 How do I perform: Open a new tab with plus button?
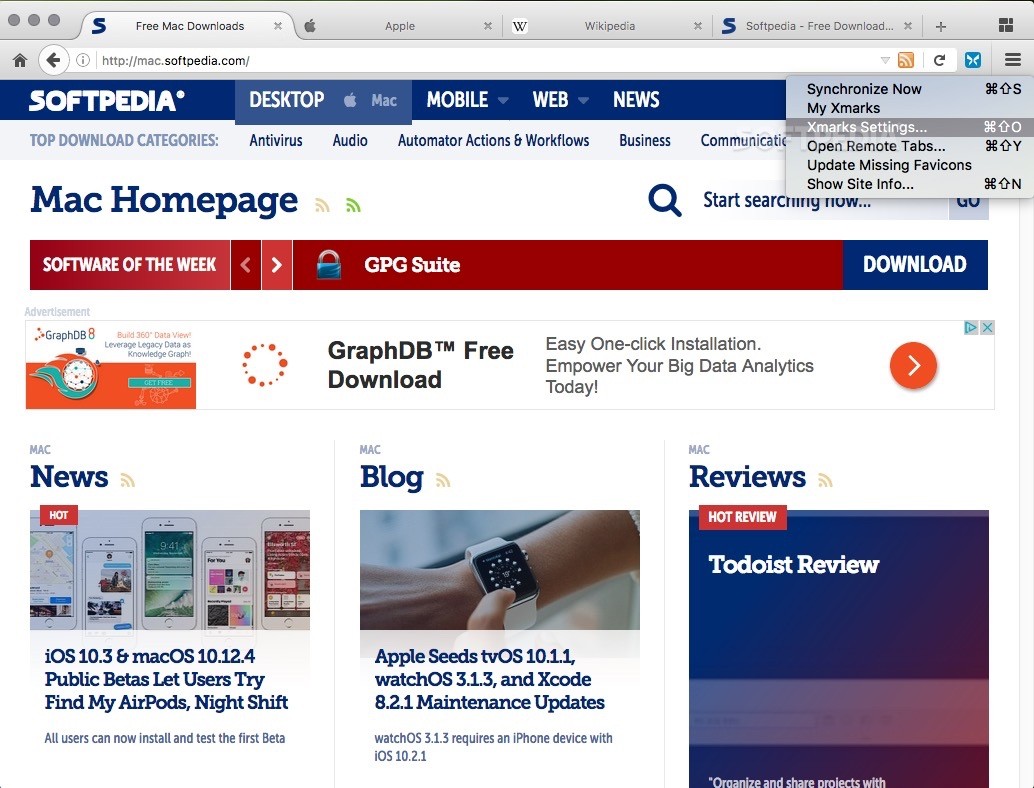[x=941, y=26]
